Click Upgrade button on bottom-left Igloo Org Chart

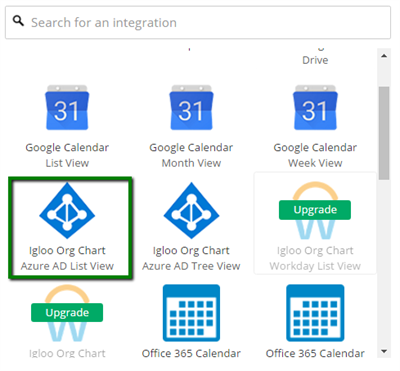[x=67, y=313]
